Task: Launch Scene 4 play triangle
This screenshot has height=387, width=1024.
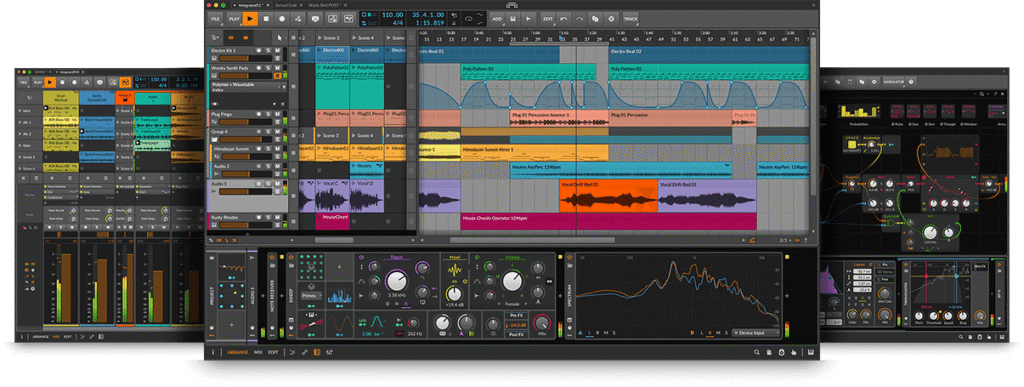Action: 354,38
